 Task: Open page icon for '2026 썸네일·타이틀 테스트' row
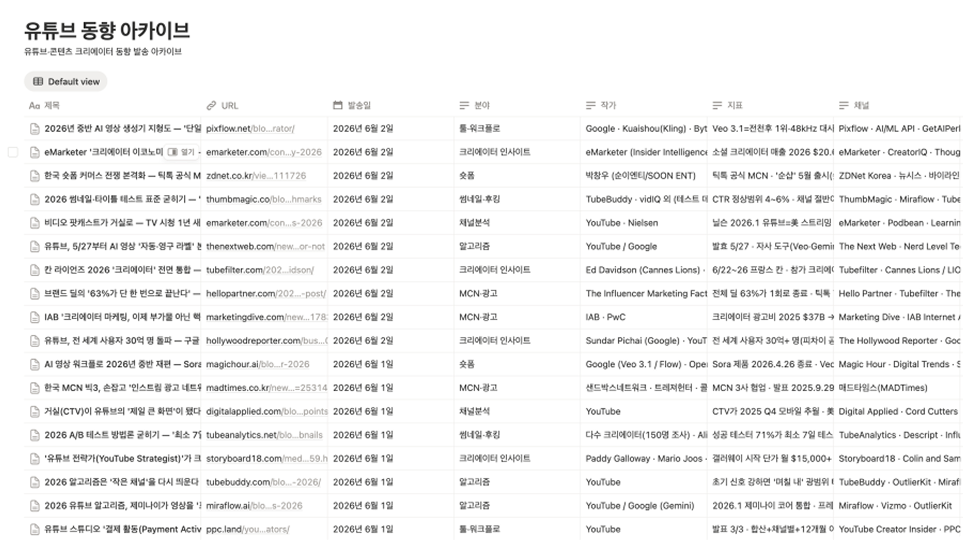click(35, 200)
